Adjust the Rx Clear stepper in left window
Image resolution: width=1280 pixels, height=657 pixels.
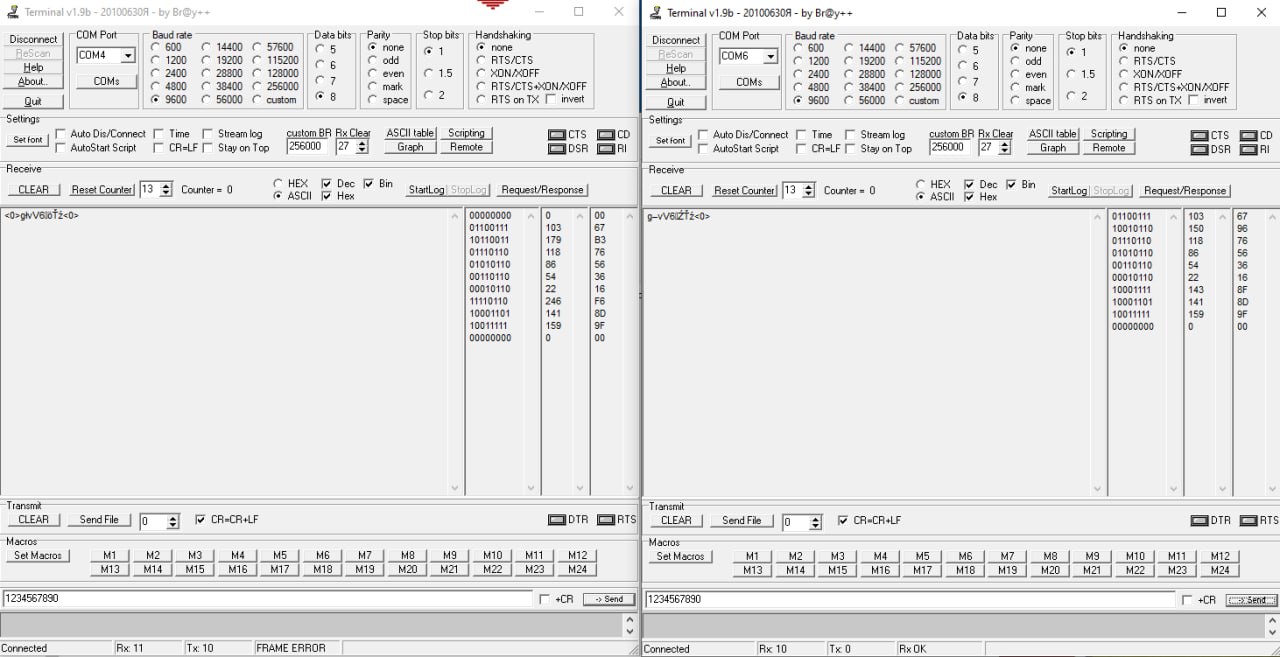coord(362,146)
